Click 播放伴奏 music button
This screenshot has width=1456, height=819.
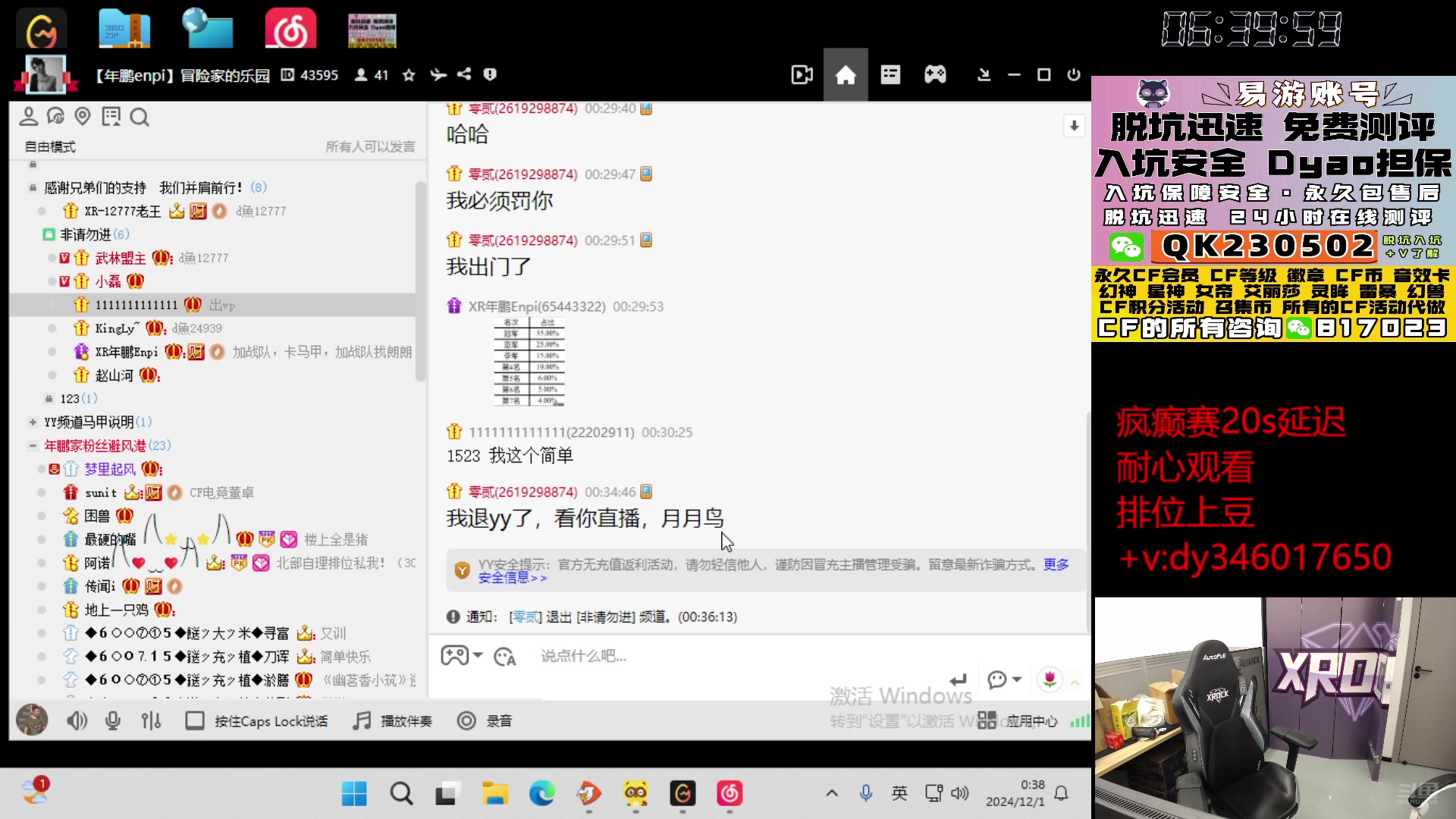392,720
